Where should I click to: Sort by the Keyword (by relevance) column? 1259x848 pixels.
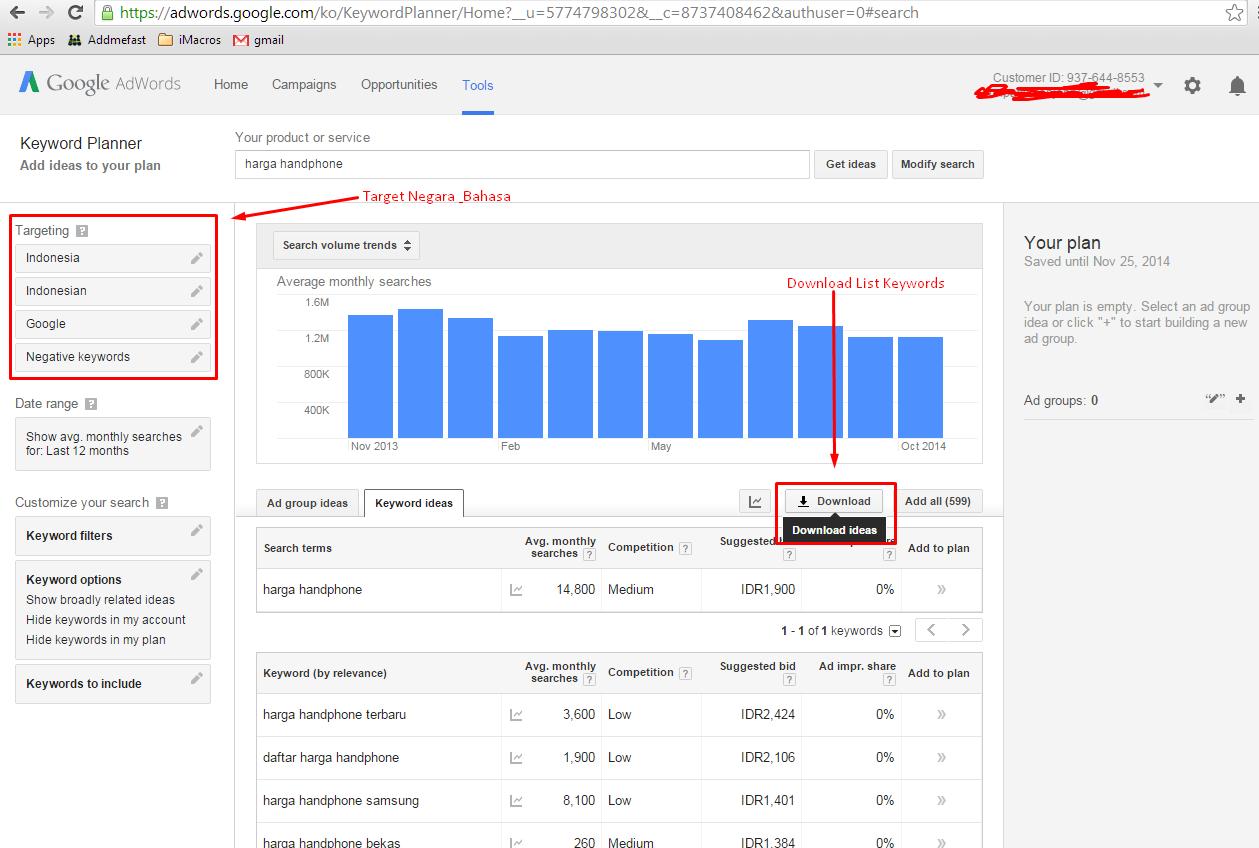tap(325, 673)
